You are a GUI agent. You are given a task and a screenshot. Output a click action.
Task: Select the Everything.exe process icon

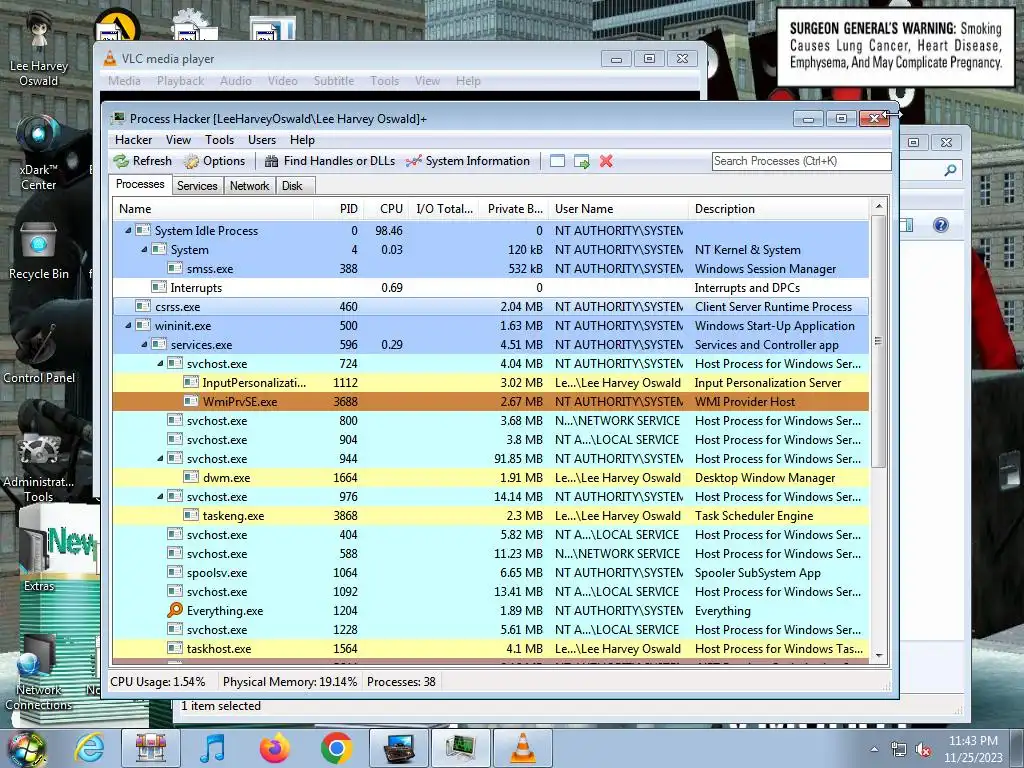(175, 610)
